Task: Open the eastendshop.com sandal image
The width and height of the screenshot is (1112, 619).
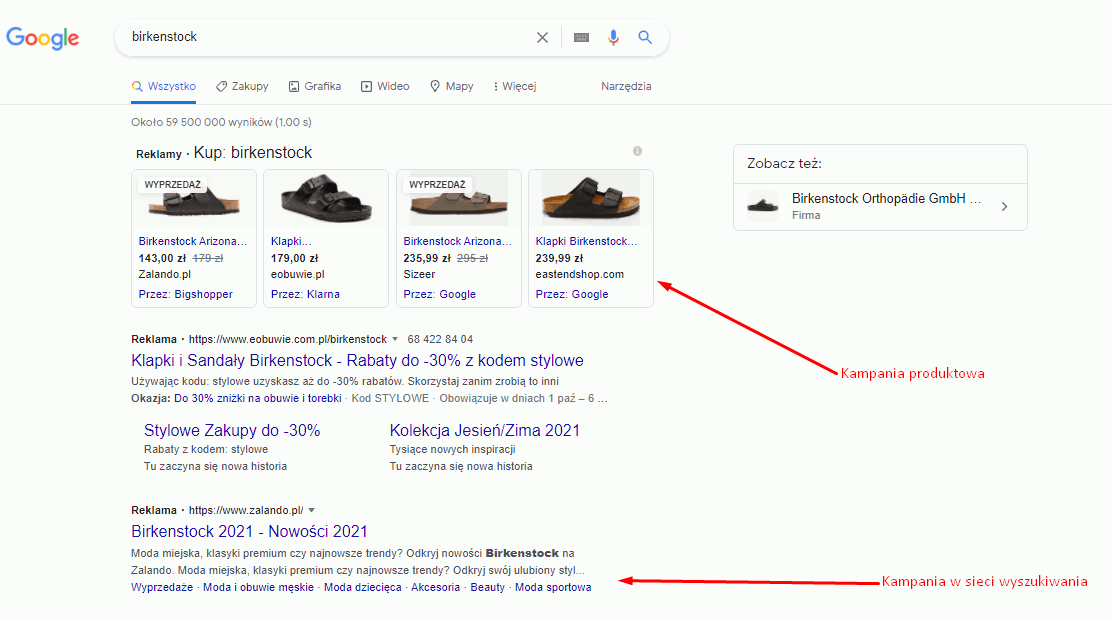Action: pyautogui.click(x=591, y=199)
